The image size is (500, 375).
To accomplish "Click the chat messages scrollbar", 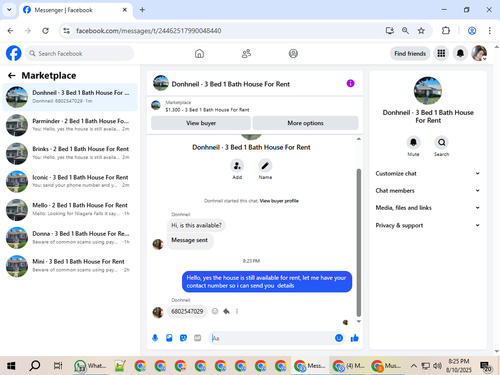I will pyautogui.click(x=359, y=243).
